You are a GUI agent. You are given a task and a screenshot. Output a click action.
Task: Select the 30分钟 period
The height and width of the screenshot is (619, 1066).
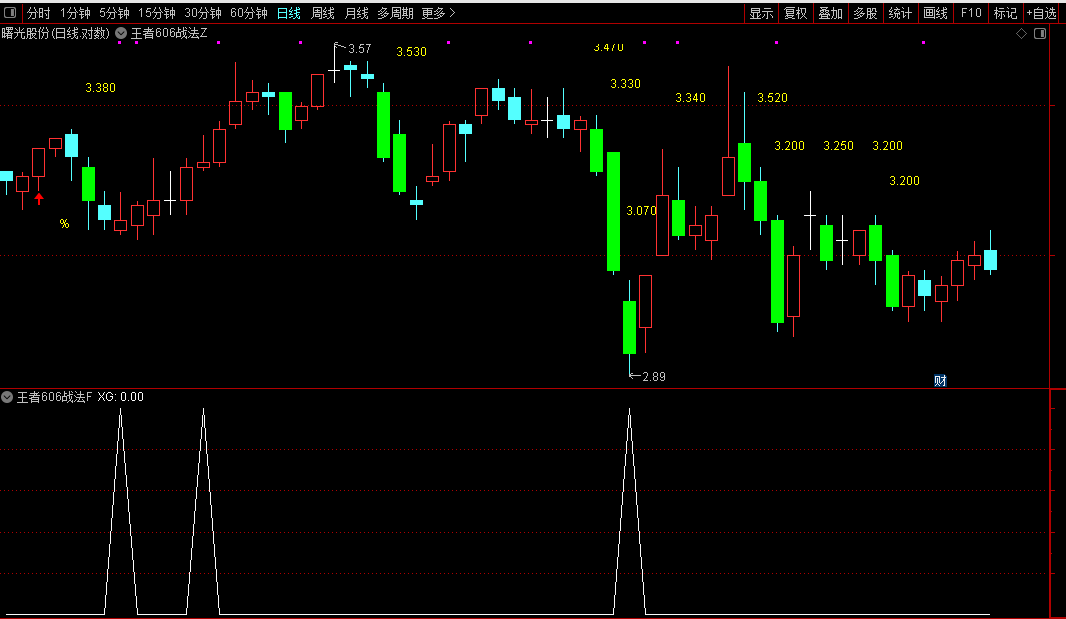coord(203,13)
